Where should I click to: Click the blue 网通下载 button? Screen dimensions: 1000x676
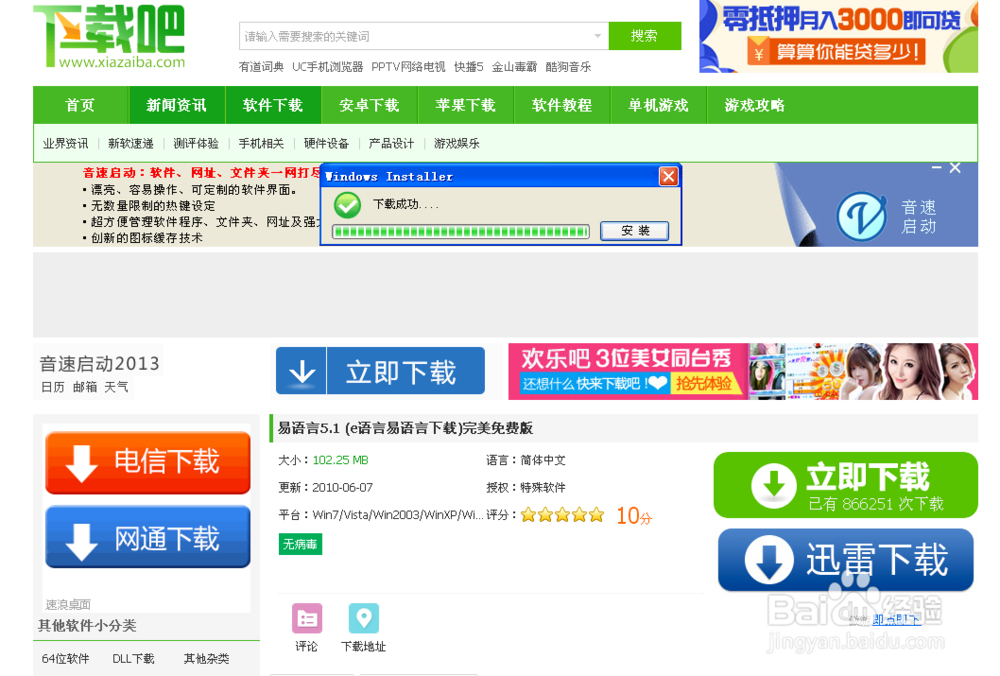coord(148,537)
